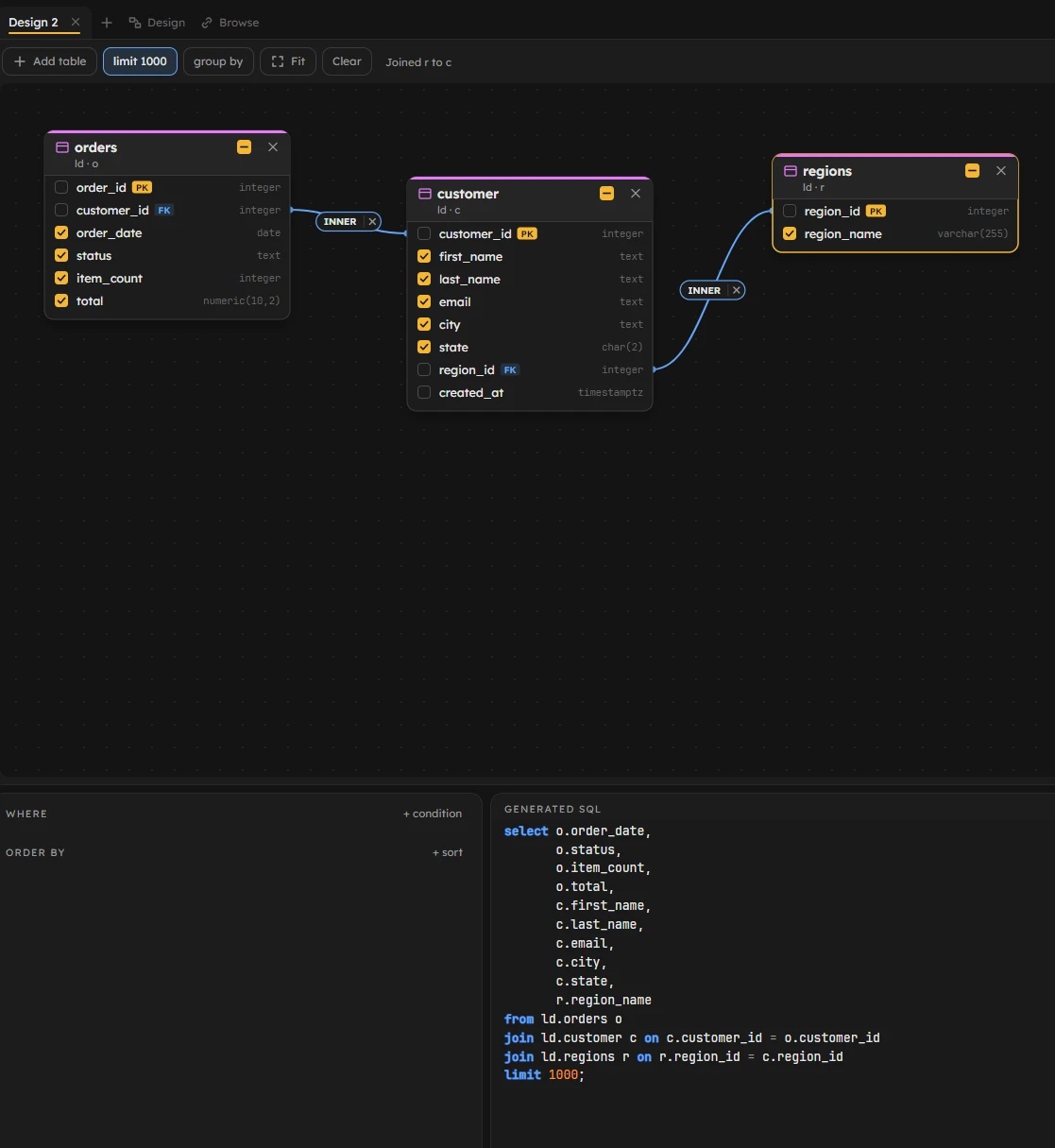
Task: Click PK badge on customer customer_id
Action: [527, 233]
